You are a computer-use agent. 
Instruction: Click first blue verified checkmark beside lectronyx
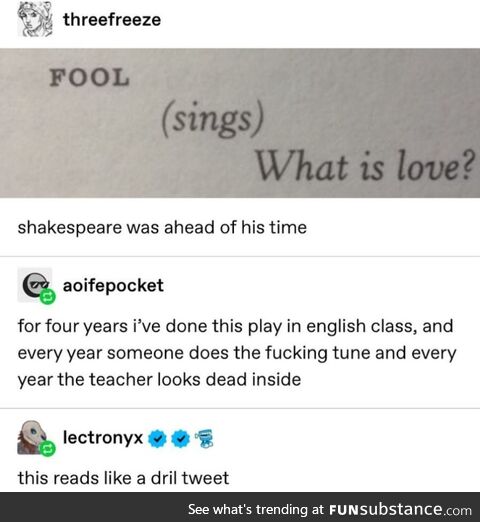click(x=157, y=439)
